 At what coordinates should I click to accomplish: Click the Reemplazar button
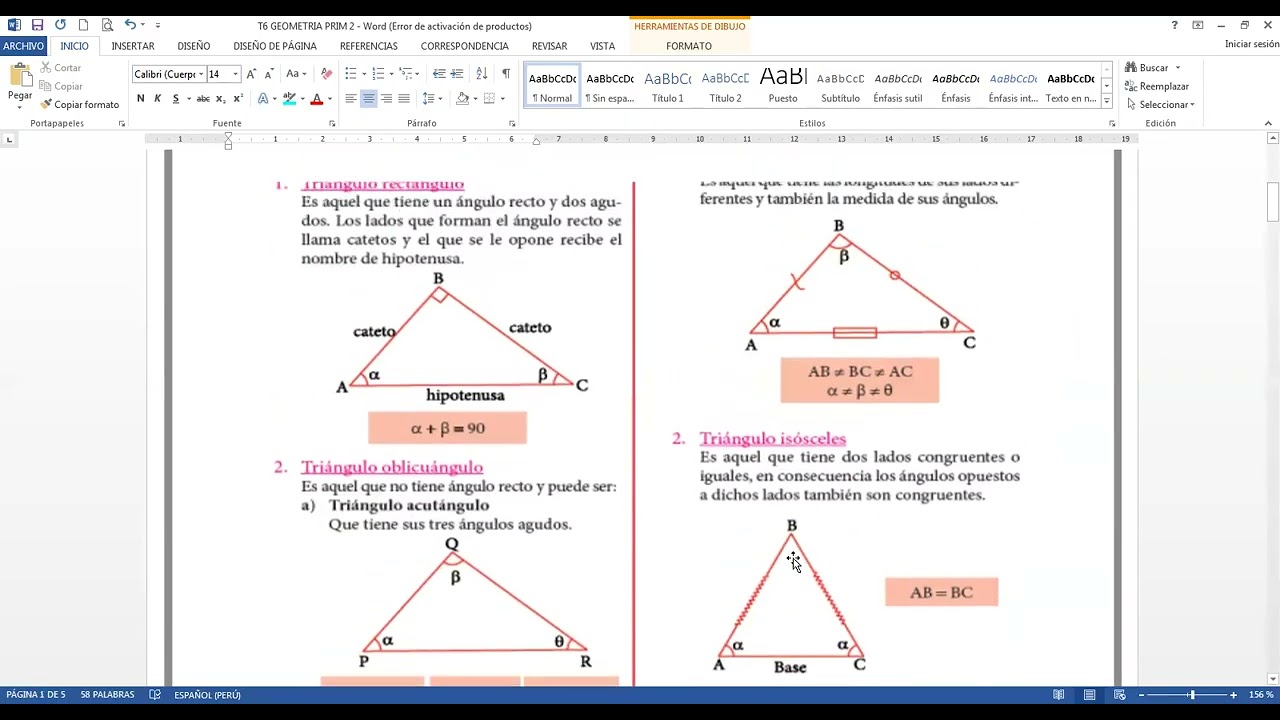tap(1157, 87)
